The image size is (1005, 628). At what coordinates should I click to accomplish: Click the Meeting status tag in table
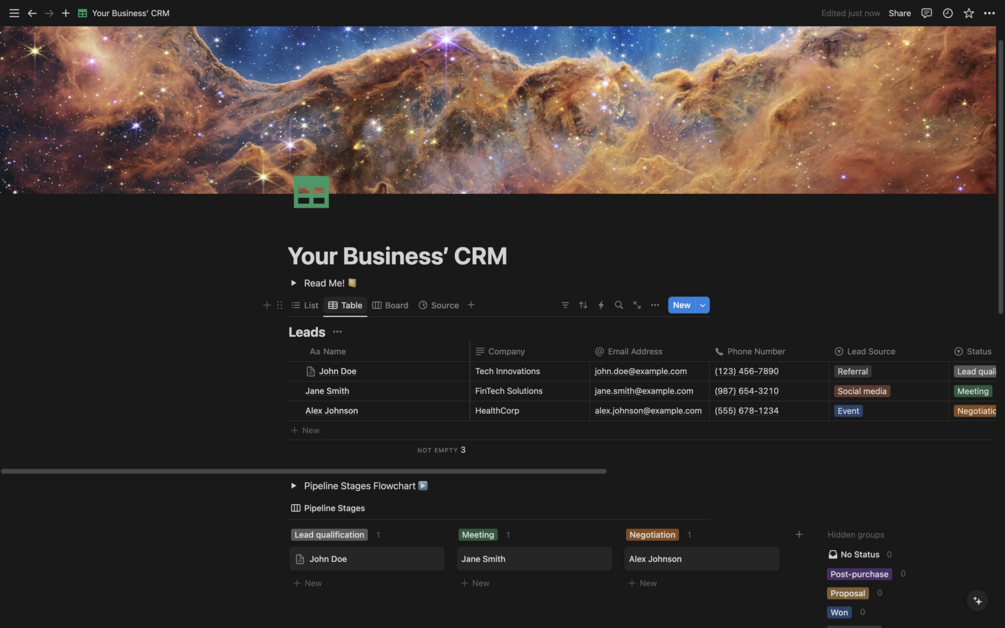pos(972,391)
